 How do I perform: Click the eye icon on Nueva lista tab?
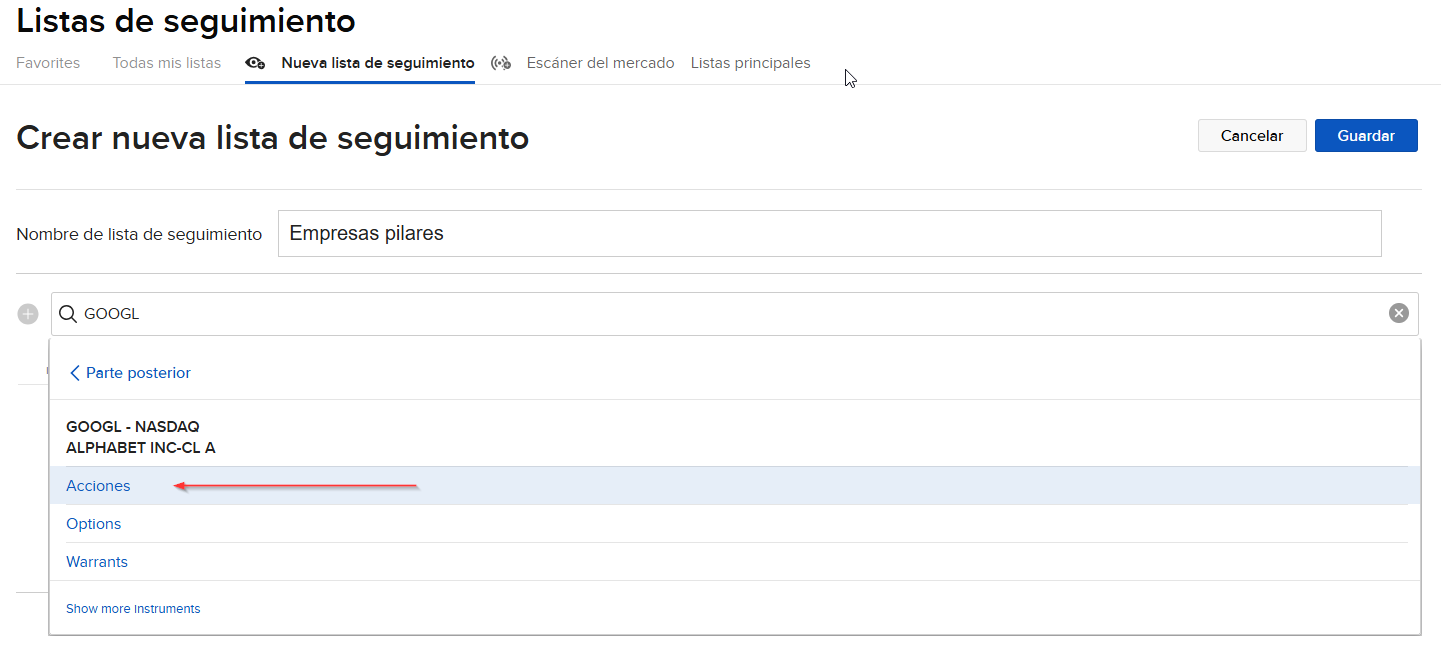pyautogui.click(x=256, y=62)
